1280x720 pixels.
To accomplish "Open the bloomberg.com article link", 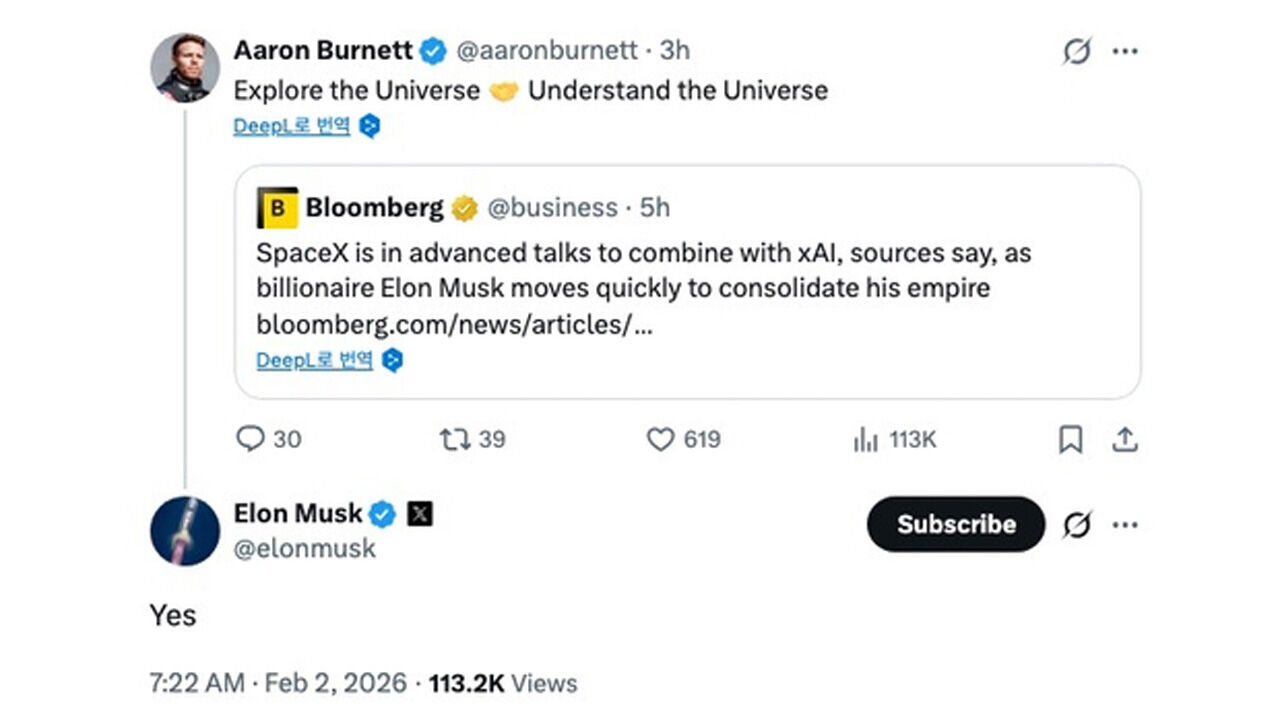I will pos(454,325).
